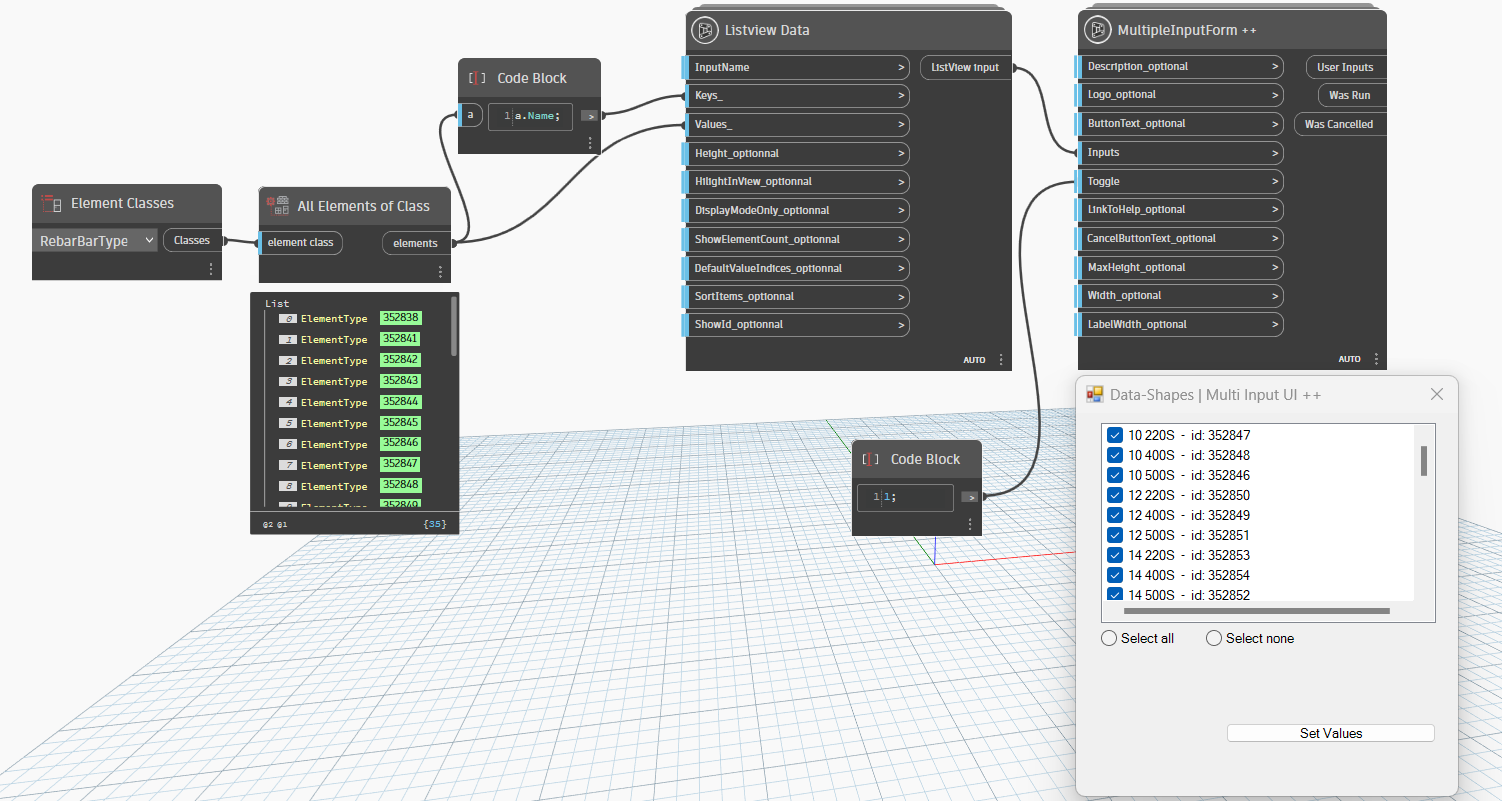
Task: Click the Data-Shapes icon in the dialog title bar
Action: (x=1094, y=394)
